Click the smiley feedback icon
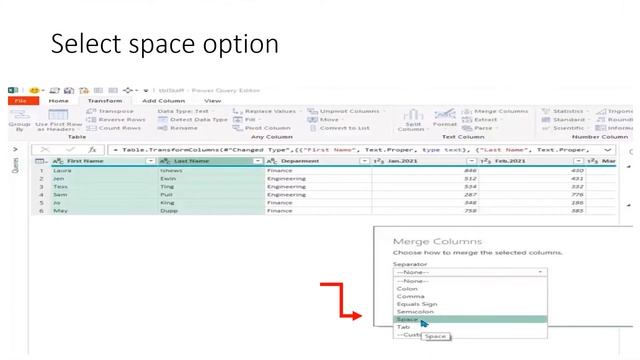 pos(34,90)
